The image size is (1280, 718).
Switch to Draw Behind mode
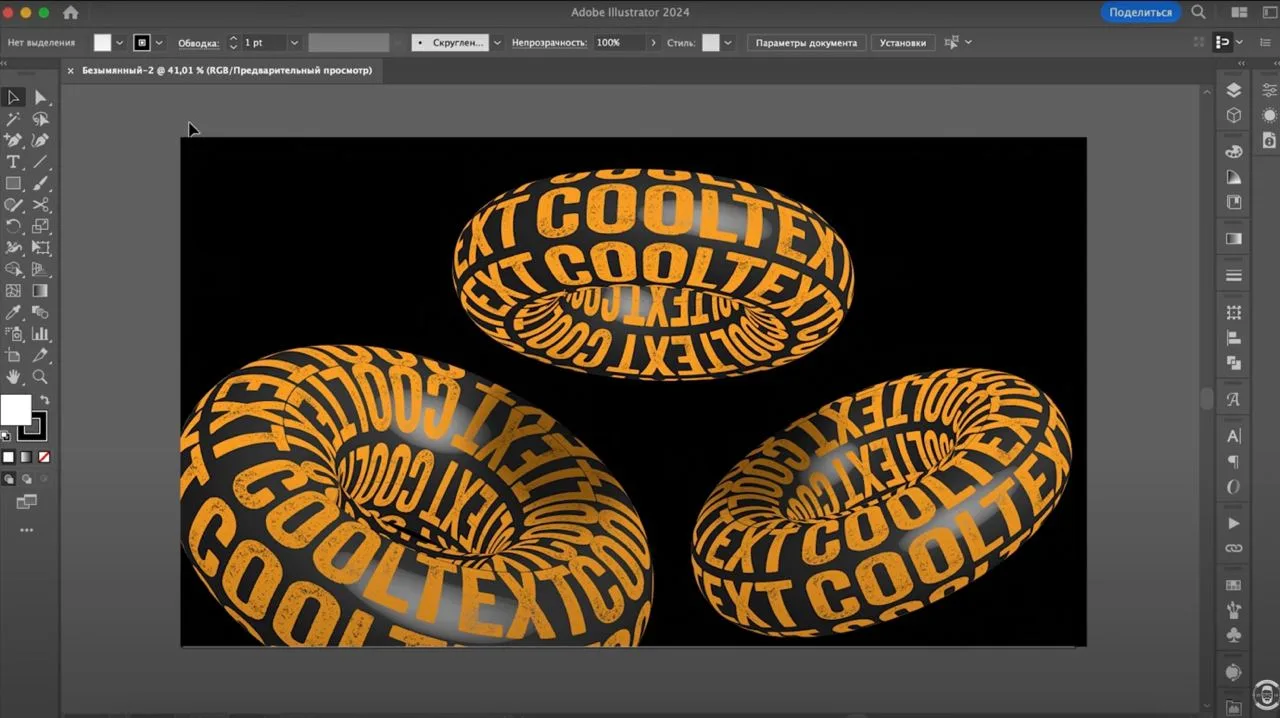(x=26, y=479)
